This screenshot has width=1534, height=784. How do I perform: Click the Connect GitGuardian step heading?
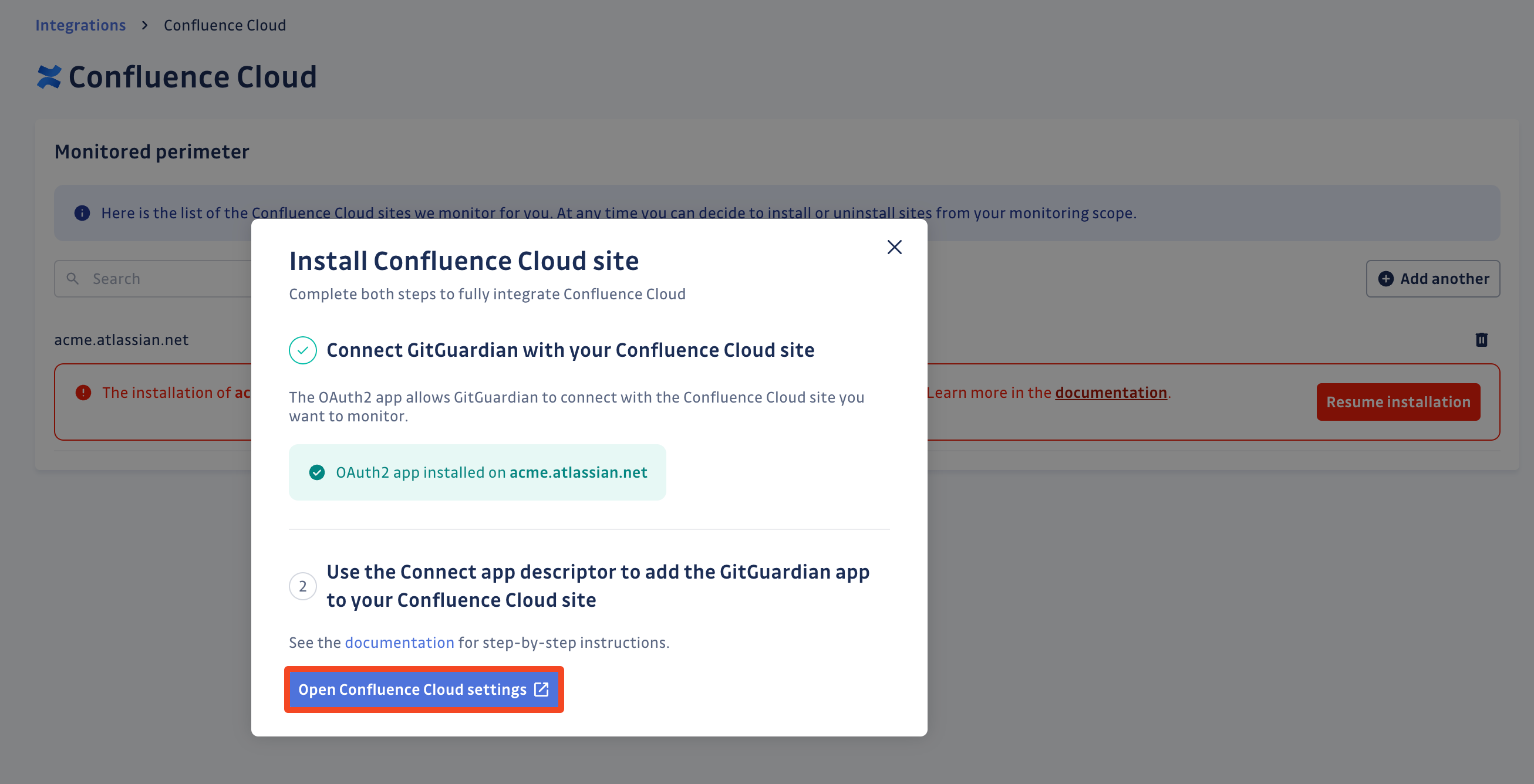570,350
